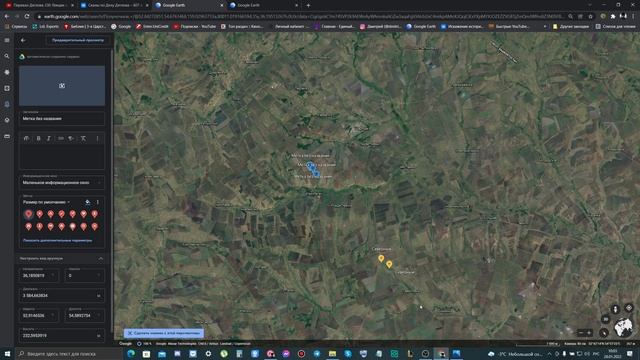Click the Pegman street view icon
The height and width of the screenshot is (360, 640).
615,309
